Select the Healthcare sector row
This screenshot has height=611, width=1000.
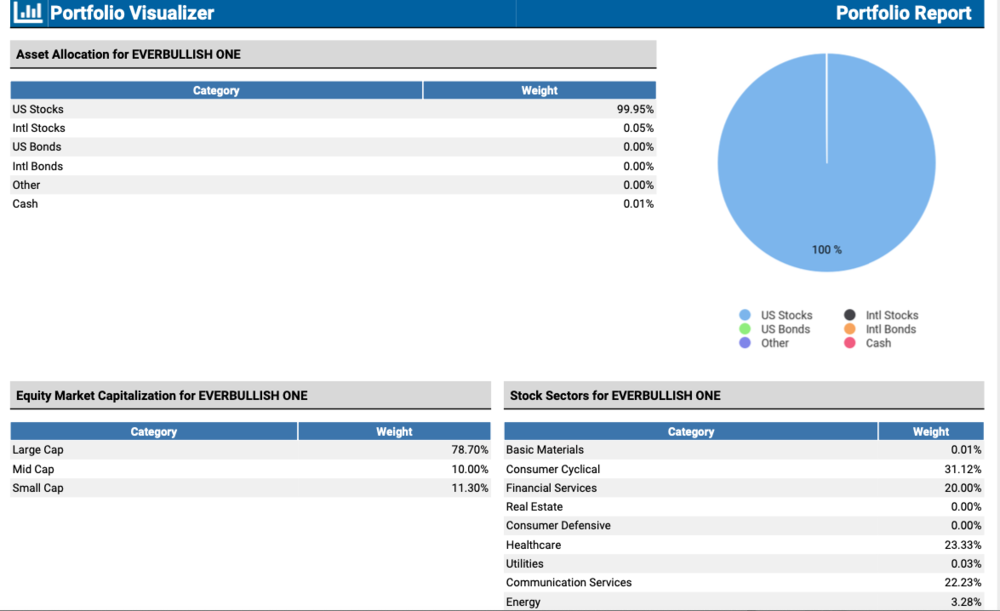[x=744, y=545]
